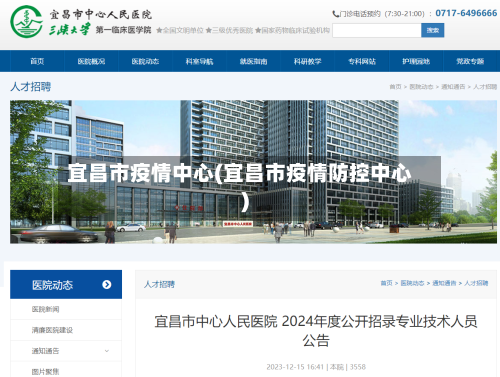Viewport: 500px width, 377px height.
Task: Click the phone number 0717-6496666
Action: [466, 13]
